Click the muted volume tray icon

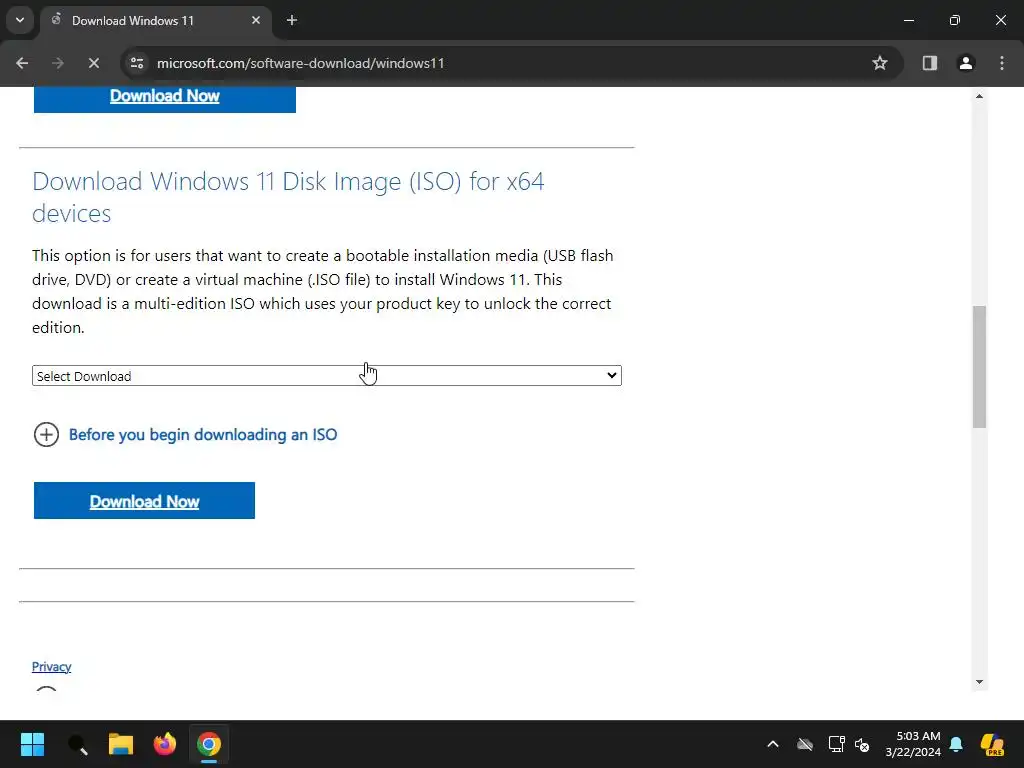862,744
